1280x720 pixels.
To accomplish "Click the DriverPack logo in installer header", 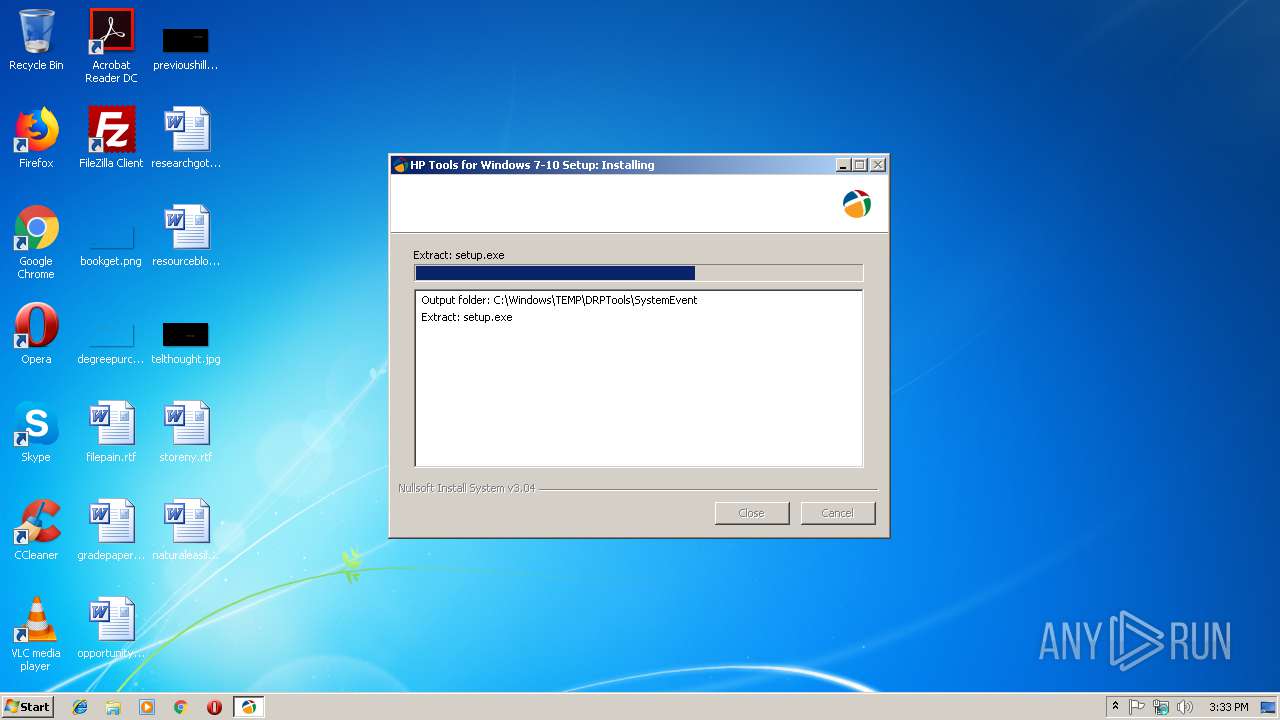I will pyautogui.click(x=857, y=204).
